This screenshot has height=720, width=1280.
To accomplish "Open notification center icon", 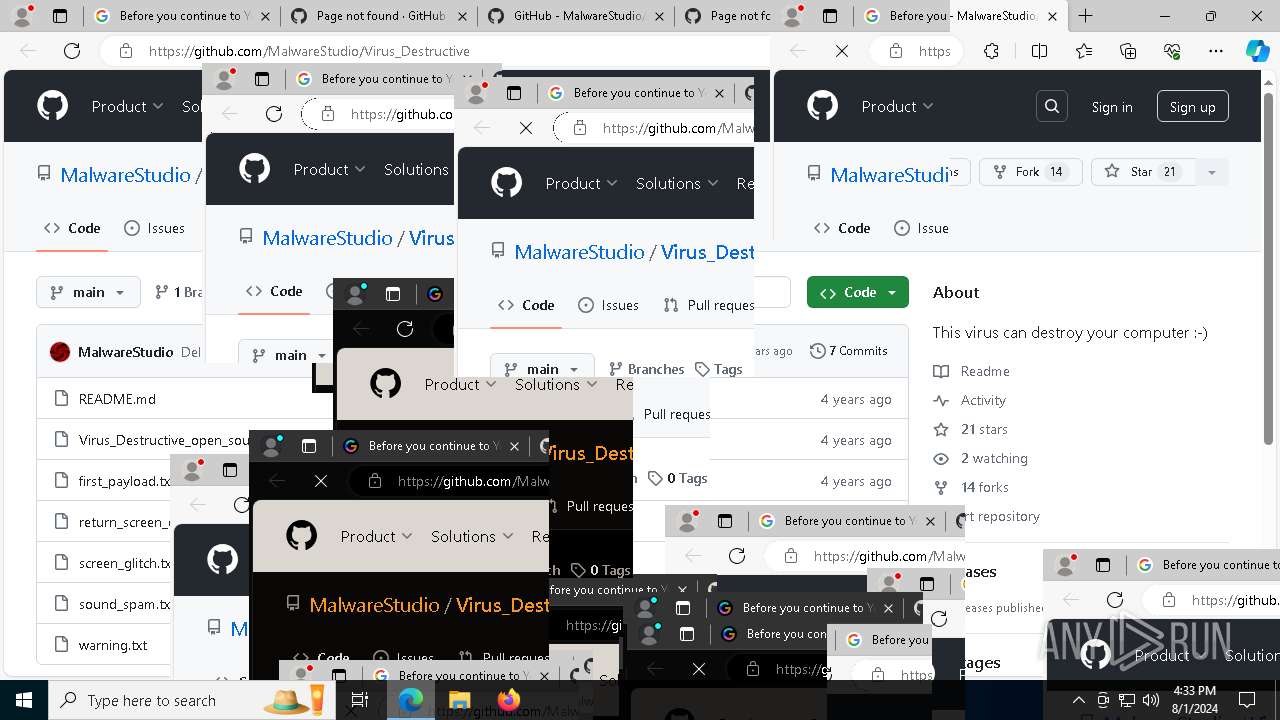I will point(1246,700).
